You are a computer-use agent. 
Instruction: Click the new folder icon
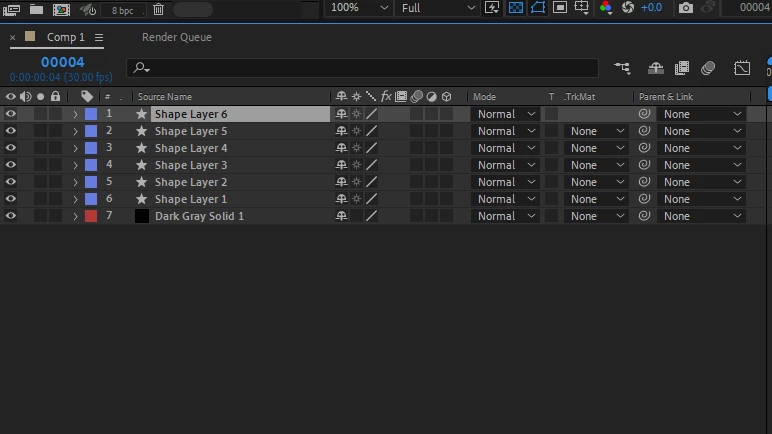coord(36,9)
